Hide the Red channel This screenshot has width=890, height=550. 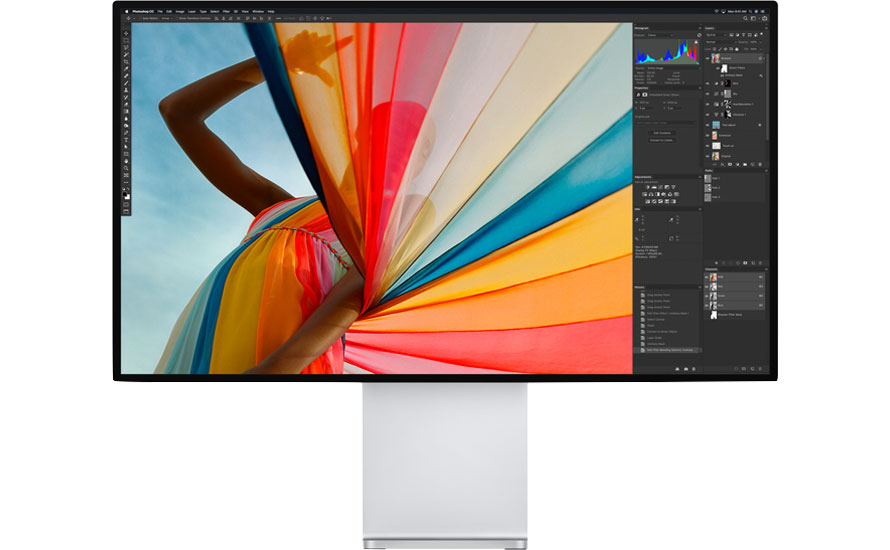click(707, 287)
